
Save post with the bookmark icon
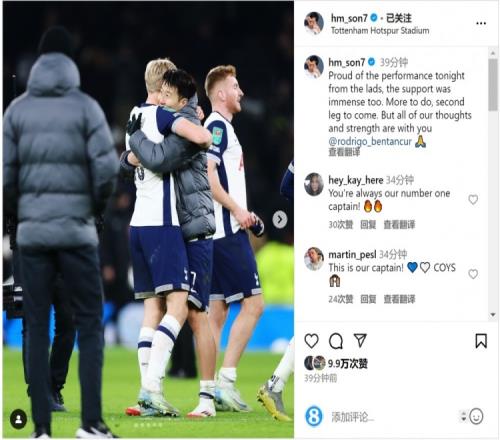[x=481, y=341]
